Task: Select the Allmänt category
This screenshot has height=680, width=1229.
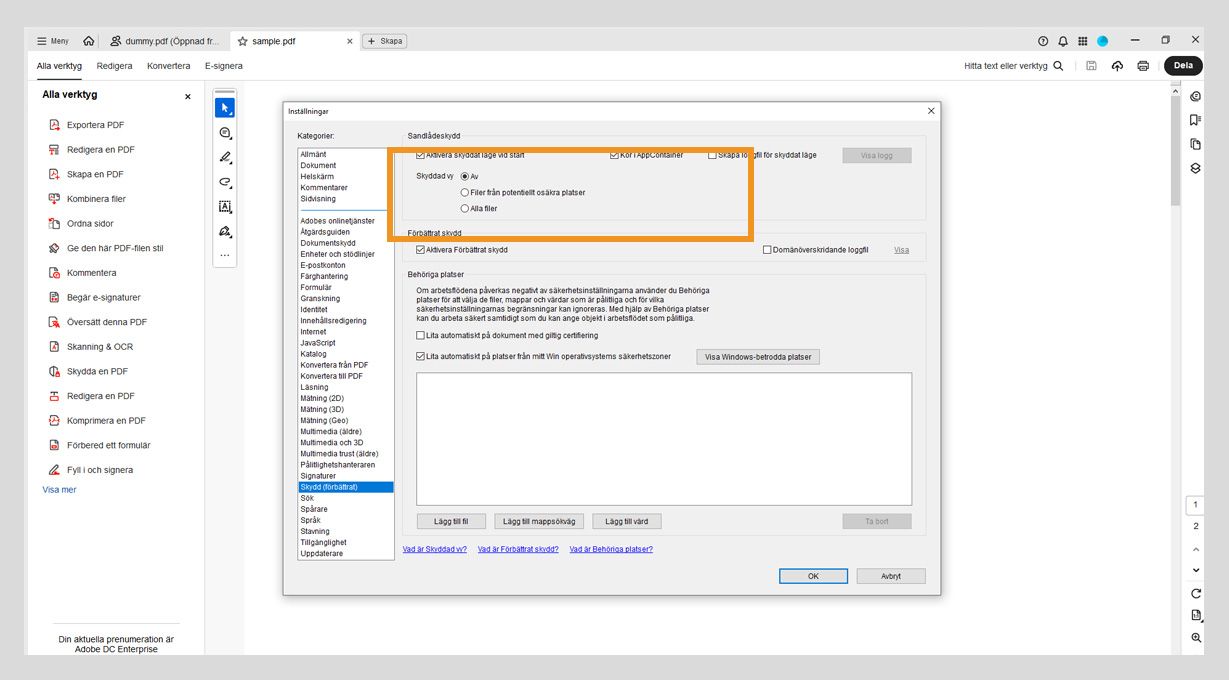Action: click(313, 154)
